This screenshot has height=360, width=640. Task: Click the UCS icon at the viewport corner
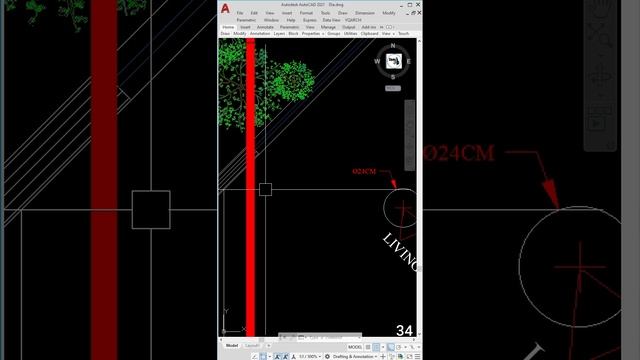[233, 321]
